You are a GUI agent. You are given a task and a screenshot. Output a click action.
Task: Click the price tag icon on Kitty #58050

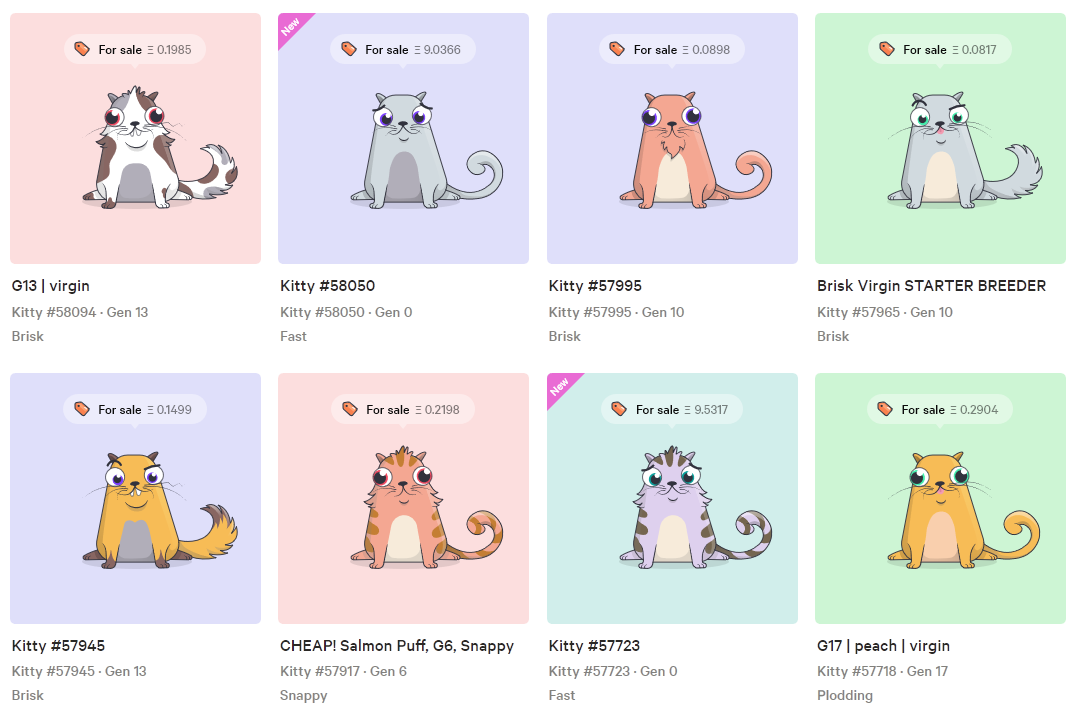[349, 49]
